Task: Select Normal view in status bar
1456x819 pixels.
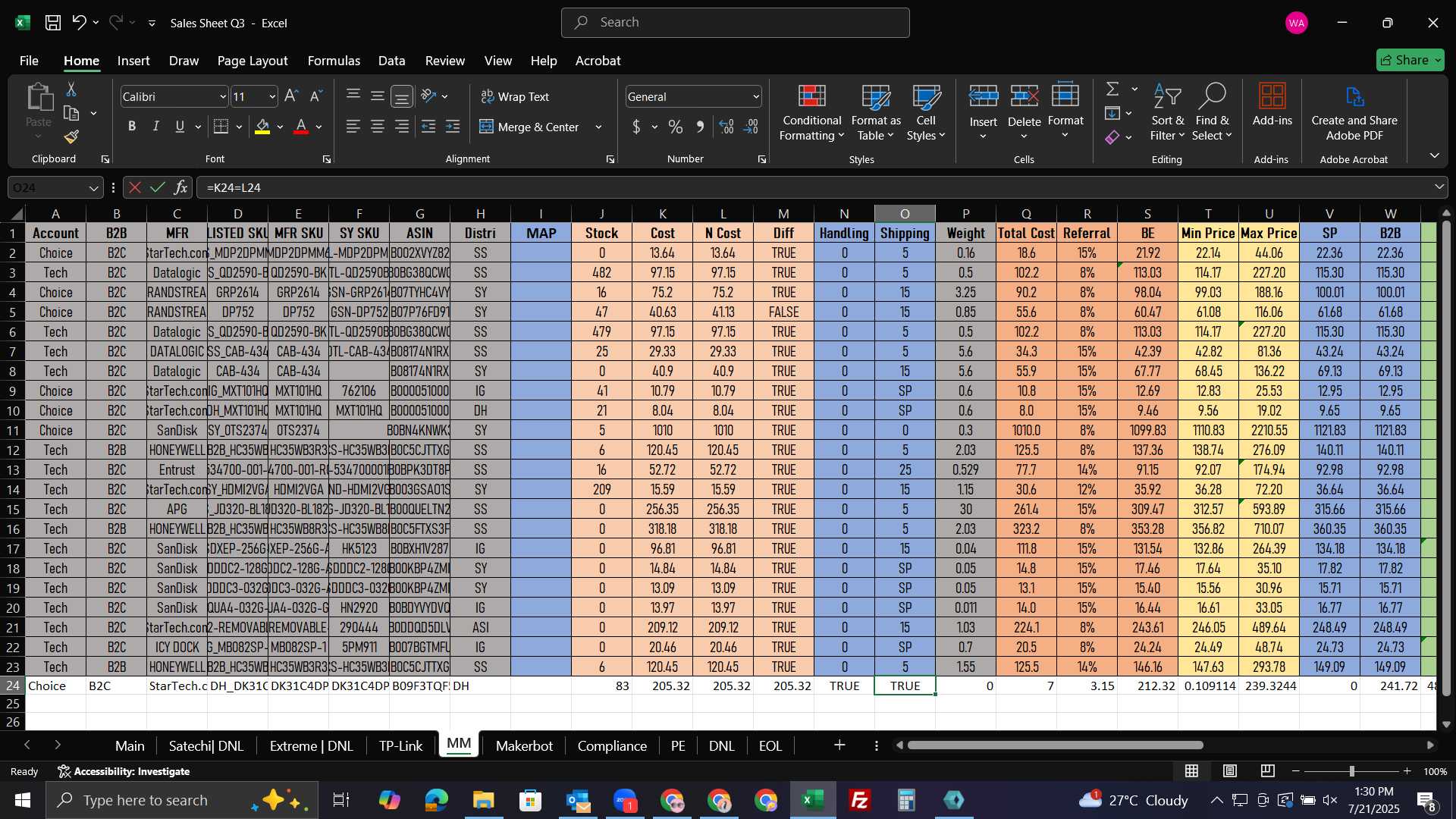Action: (x=1192, y=771)
